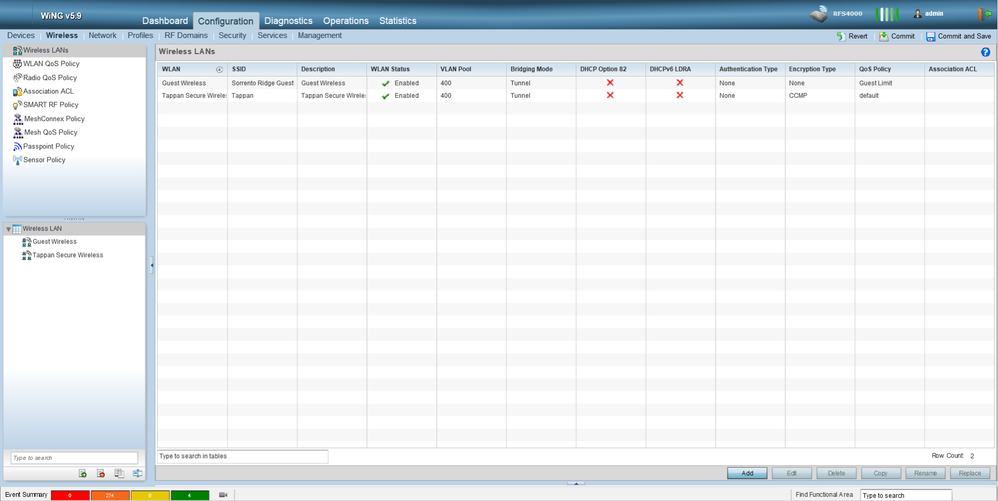Select Tappan Secure Wireless in tree
The image size is (998, 501).
pyautogui.click(x=67, y=255)
